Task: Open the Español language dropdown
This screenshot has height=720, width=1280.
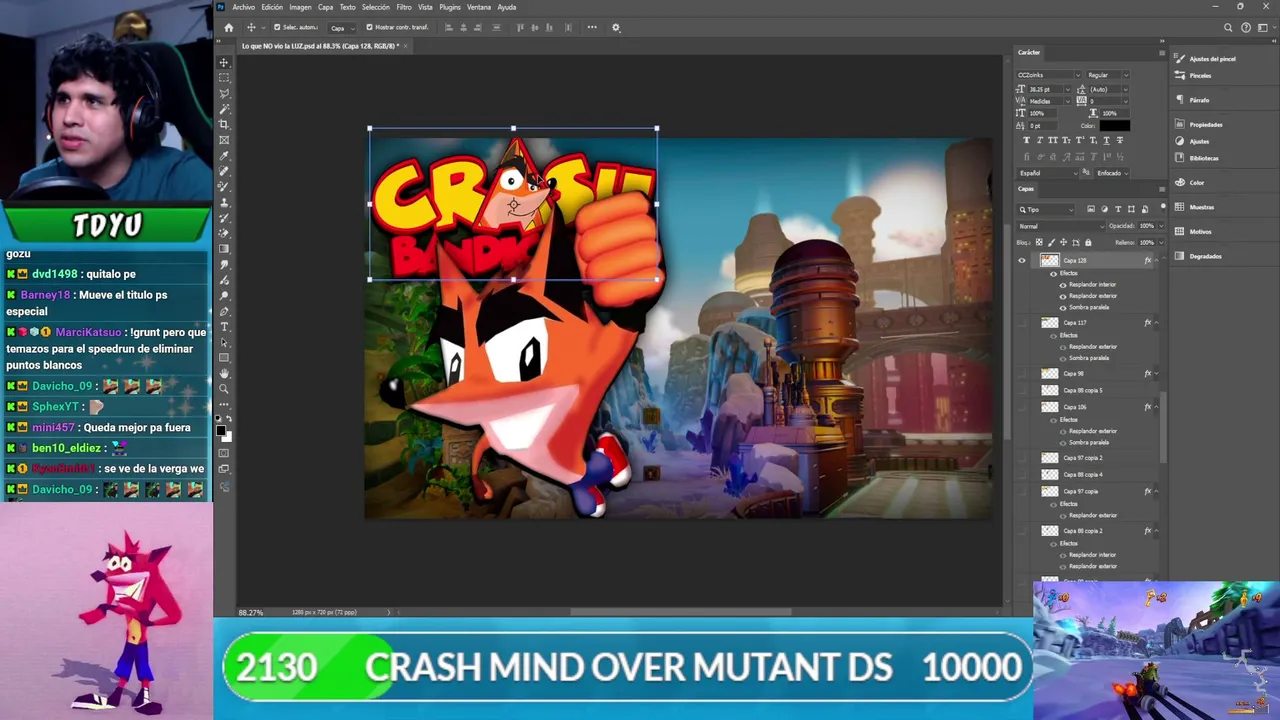Action: click(1049, 173)
